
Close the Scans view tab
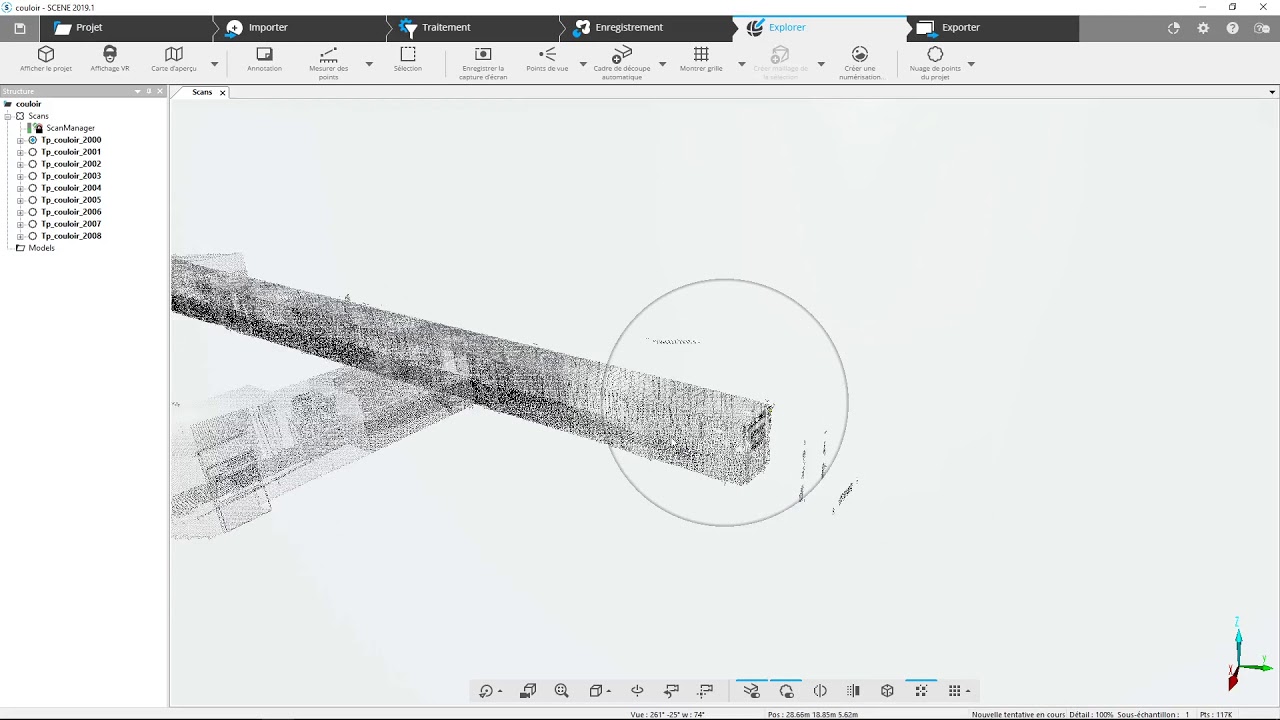click(x=223, y=92)
